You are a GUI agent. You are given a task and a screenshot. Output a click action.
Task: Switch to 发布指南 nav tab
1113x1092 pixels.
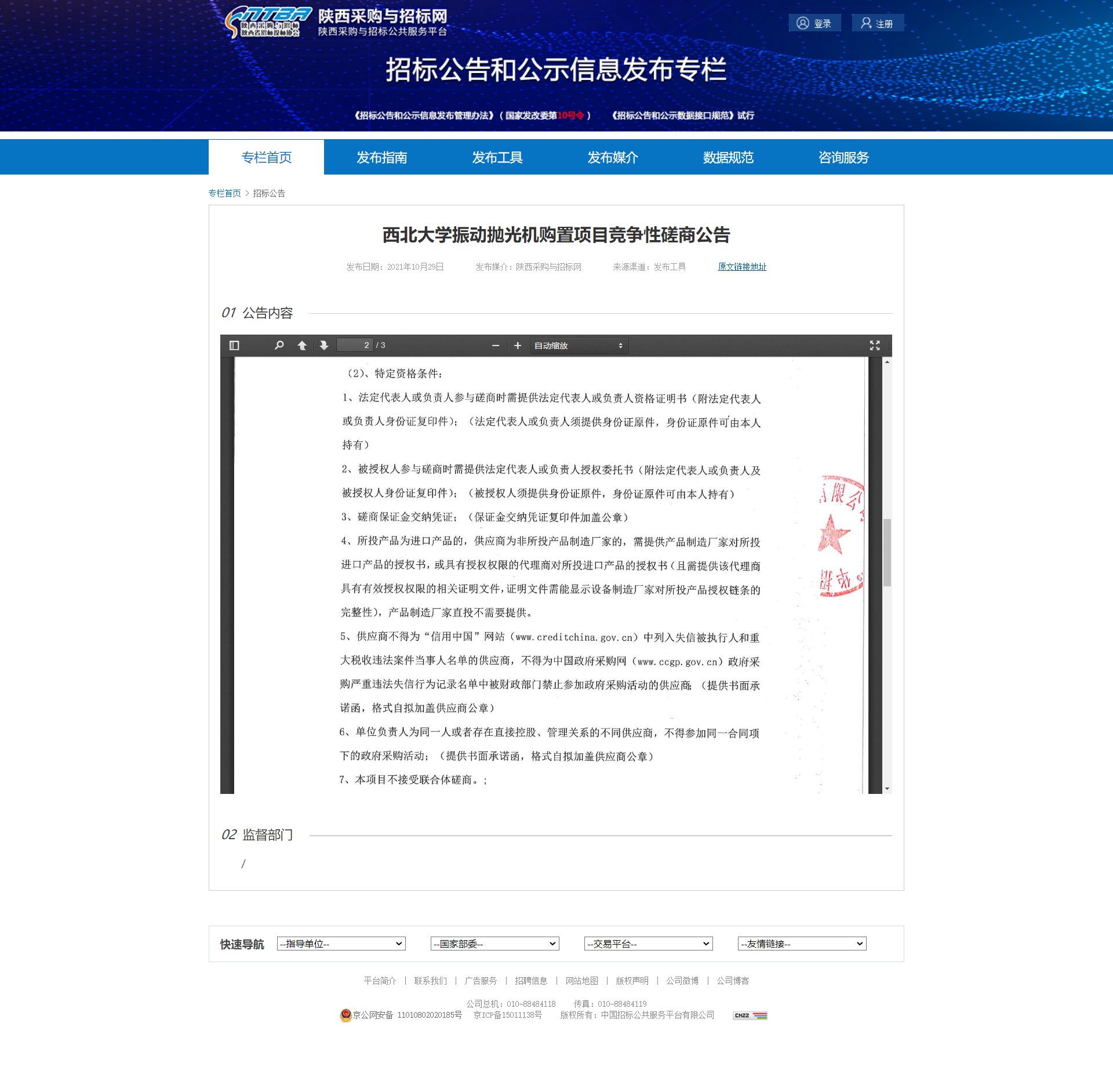381,157
